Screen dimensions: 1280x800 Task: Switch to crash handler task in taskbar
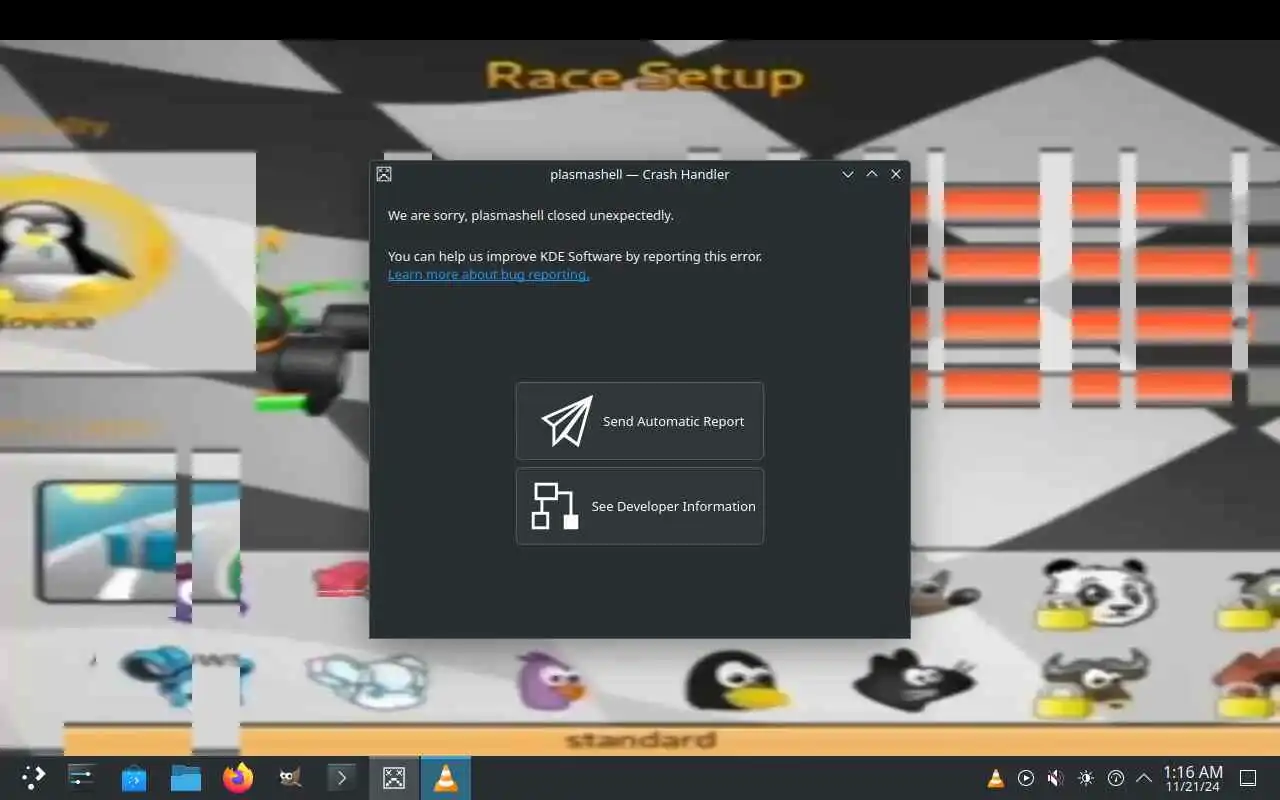(x=394, y=778)
